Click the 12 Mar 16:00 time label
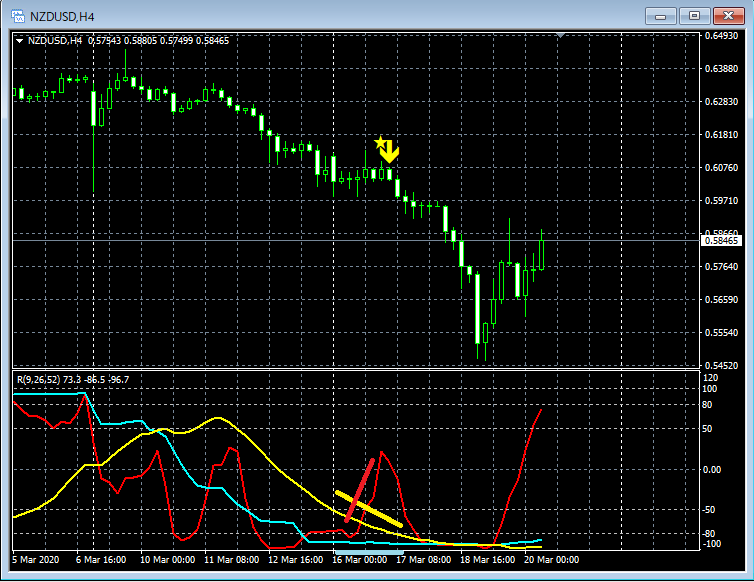This screenshot has height=582, width=754. [295, 560]
